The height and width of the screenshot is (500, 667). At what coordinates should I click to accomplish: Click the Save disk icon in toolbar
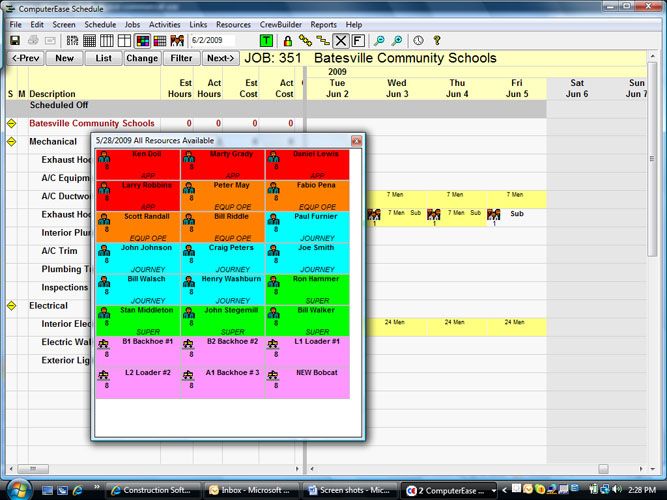click(x=15, y=40)
